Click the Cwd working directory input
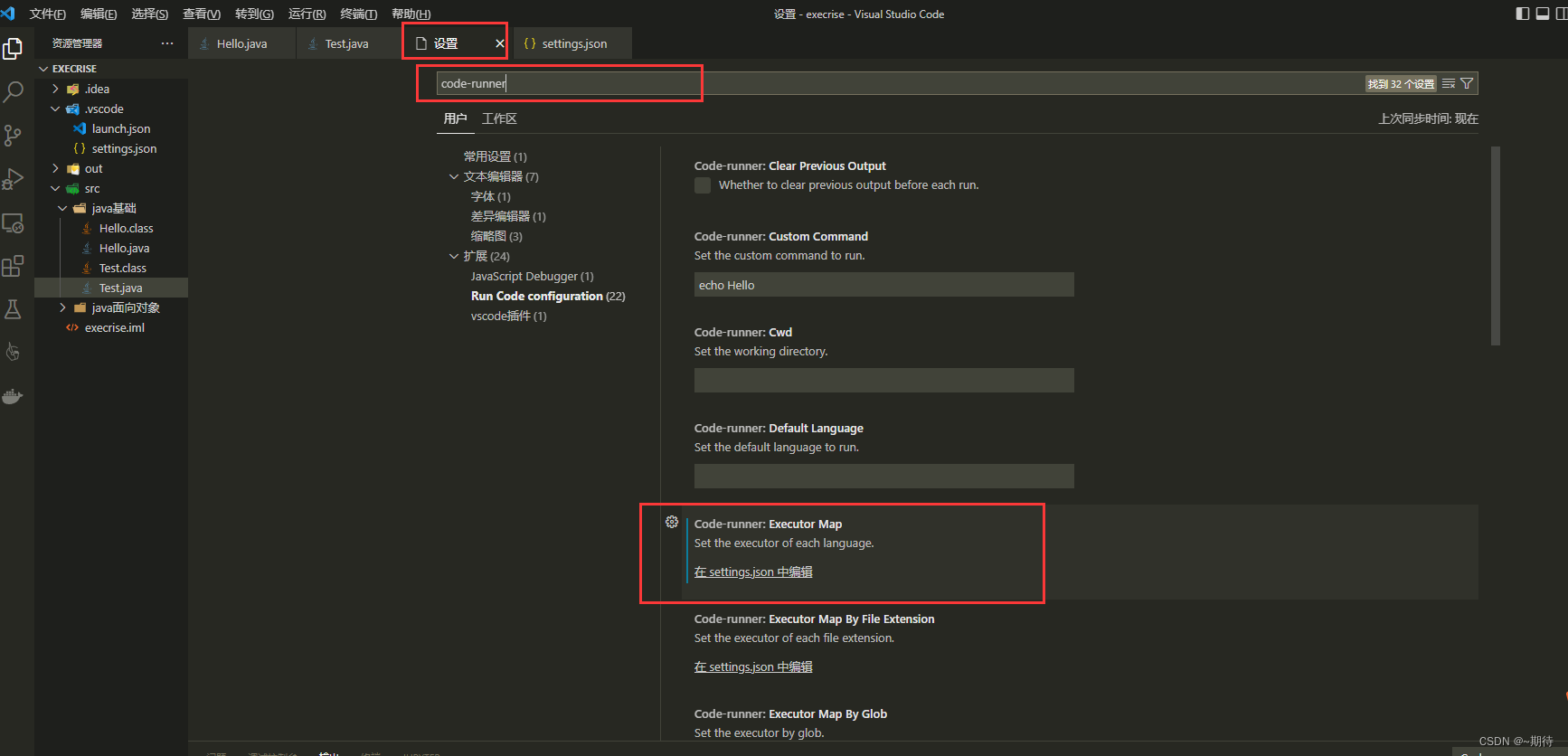The height and width of the screenshot is (756, 1568). click(884, 381)
